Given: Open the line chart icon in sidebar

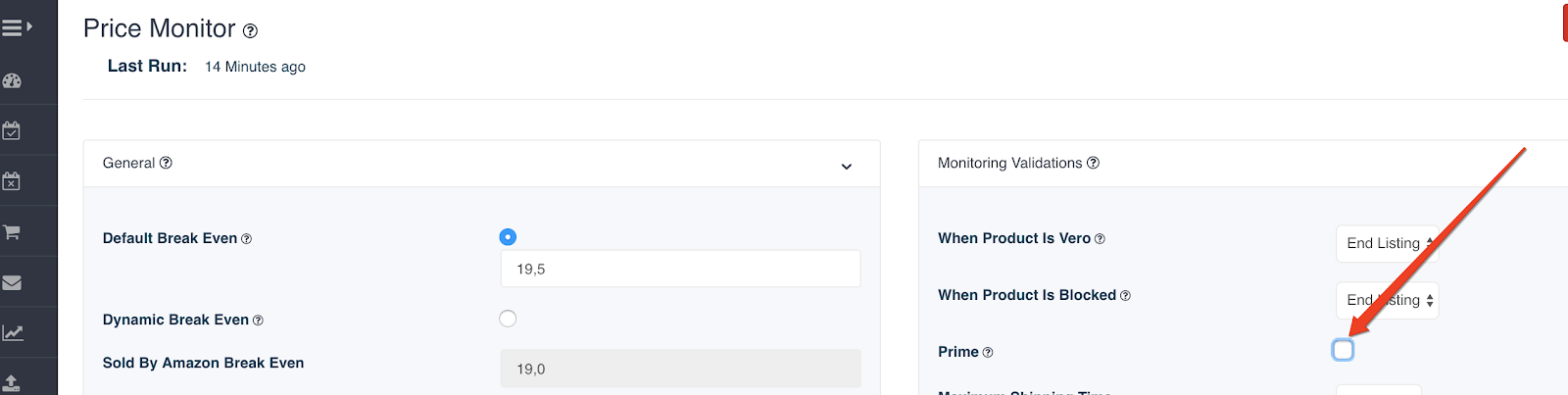Looking at the screenshot, I should pyautogui.click(x=12, y=333).
